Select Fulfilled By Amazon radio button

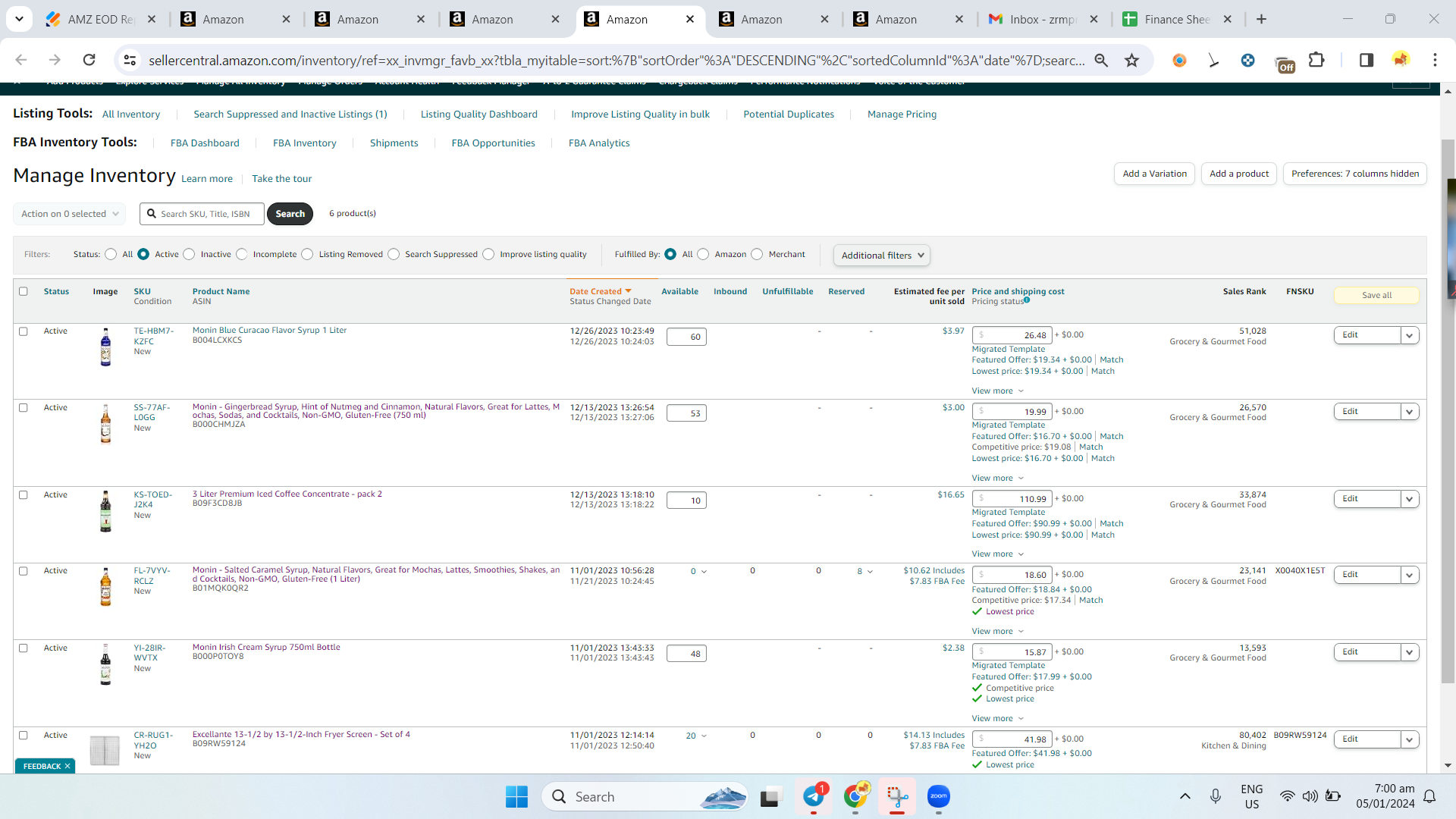703,255
